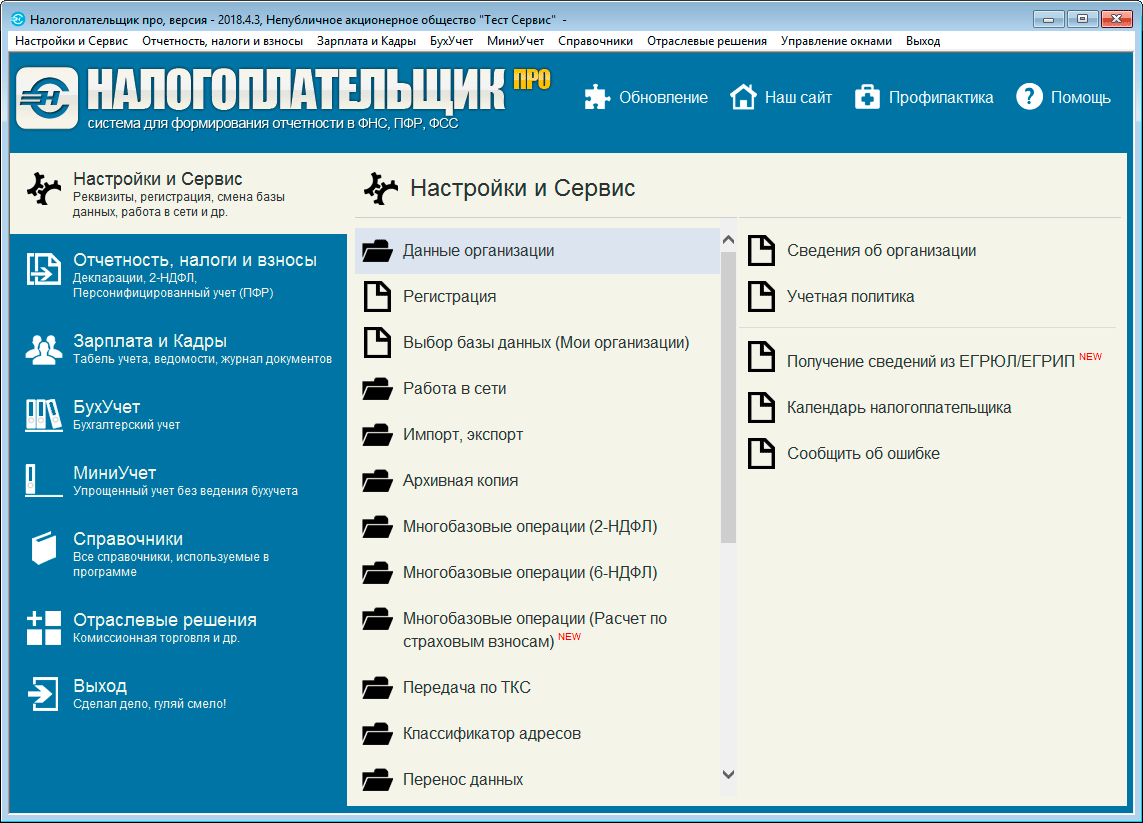Click the Справочники sidebar title
Viewport: 1143px width, 823px height.
(128, 539)
